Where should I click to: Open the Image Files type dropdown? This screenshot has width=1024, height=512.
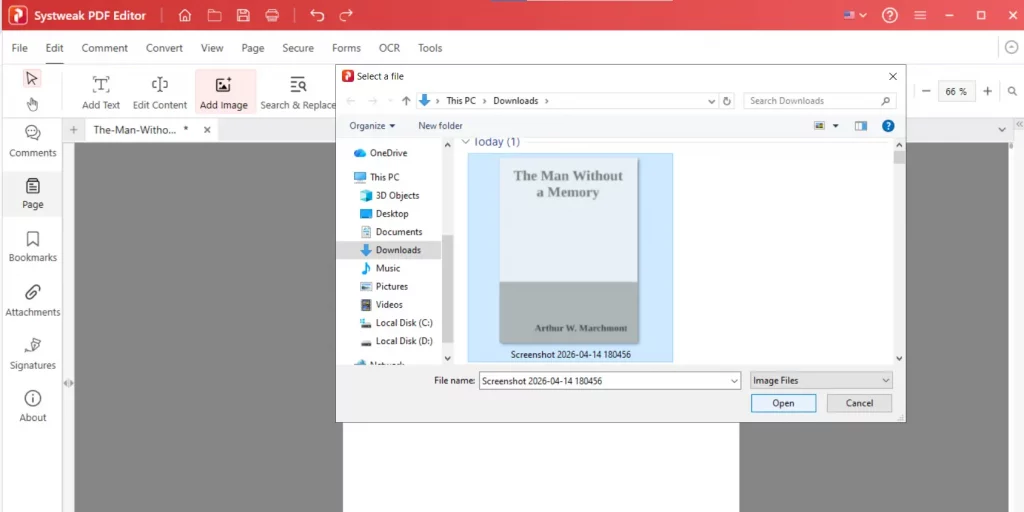(821, 380)
